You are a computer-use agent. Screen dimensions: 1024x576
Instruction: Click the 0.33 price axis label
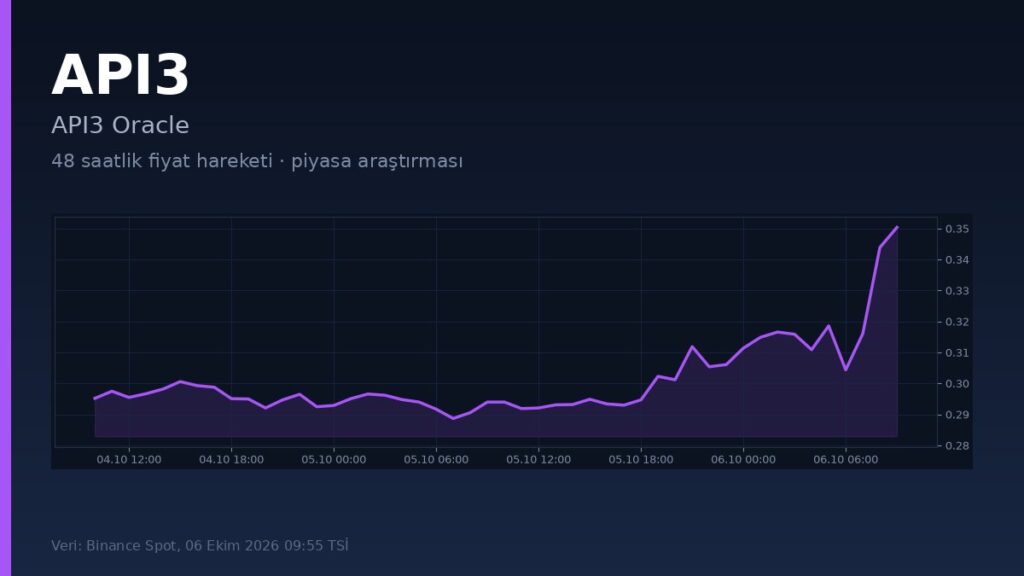click(x=957, y=291)
